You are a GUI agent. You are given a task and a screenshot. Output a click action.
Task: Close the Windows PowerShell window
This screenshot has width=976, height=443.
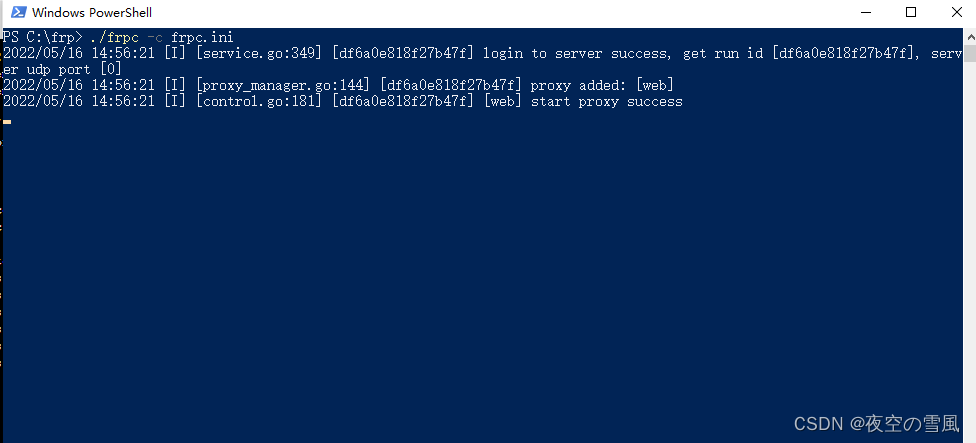click(x=957, y=12)
